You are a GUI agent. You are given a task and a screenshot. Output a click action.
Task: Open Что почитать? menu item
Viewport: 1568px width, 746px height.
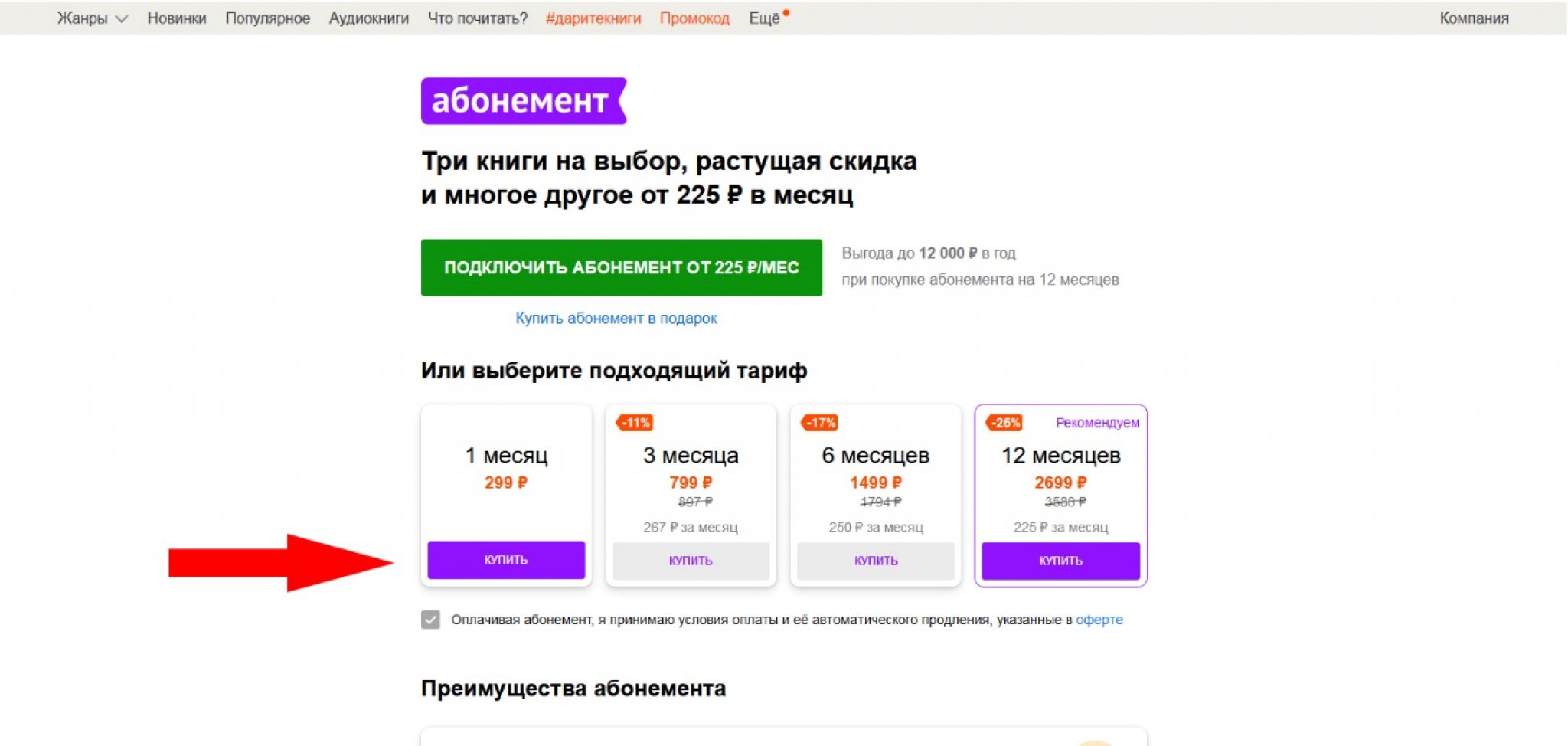point(477,18)
